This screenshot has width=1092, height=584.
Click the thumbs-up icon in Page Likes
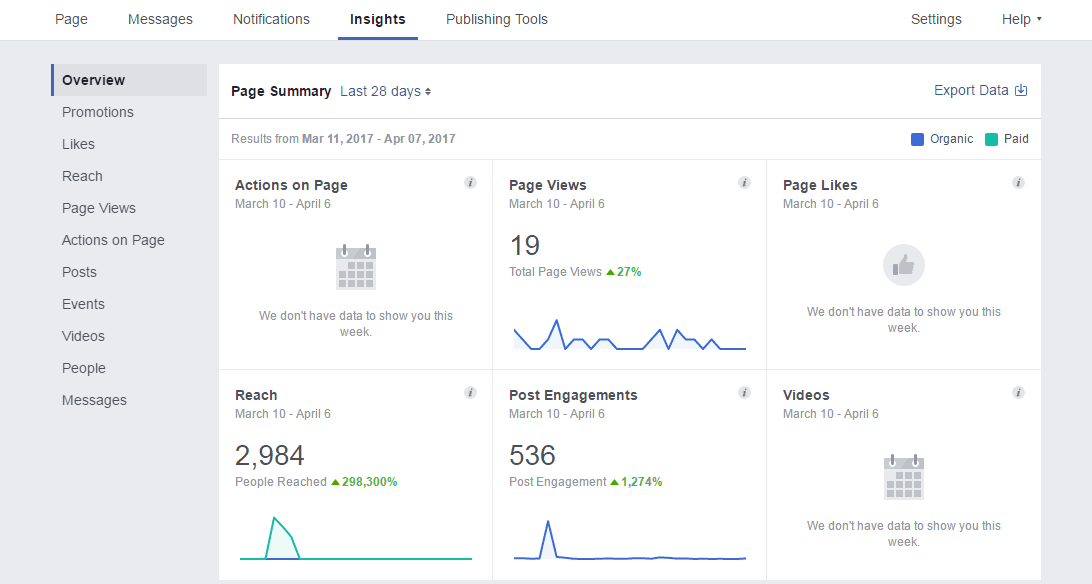click(903, 265)
